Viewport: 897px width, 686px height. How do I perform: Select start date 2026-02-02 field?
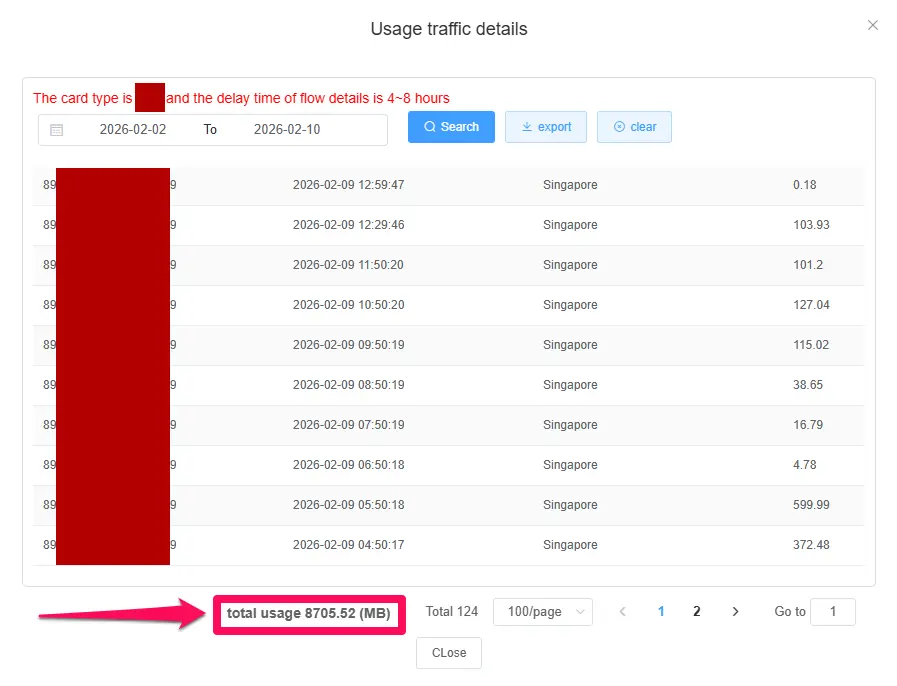[x=133, y=130]
